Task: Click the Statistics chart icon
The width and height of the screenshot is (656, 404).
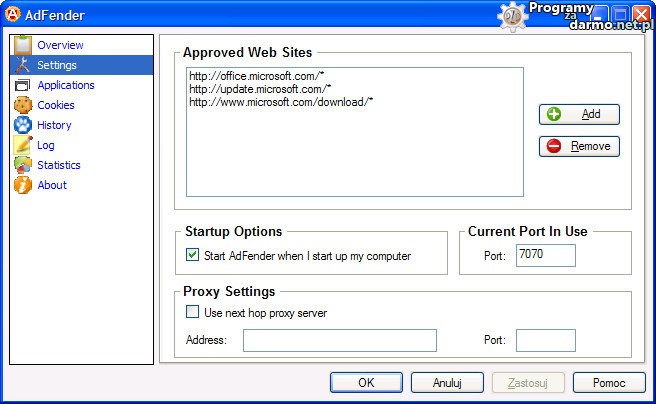Action: click(x=22, y=165)
